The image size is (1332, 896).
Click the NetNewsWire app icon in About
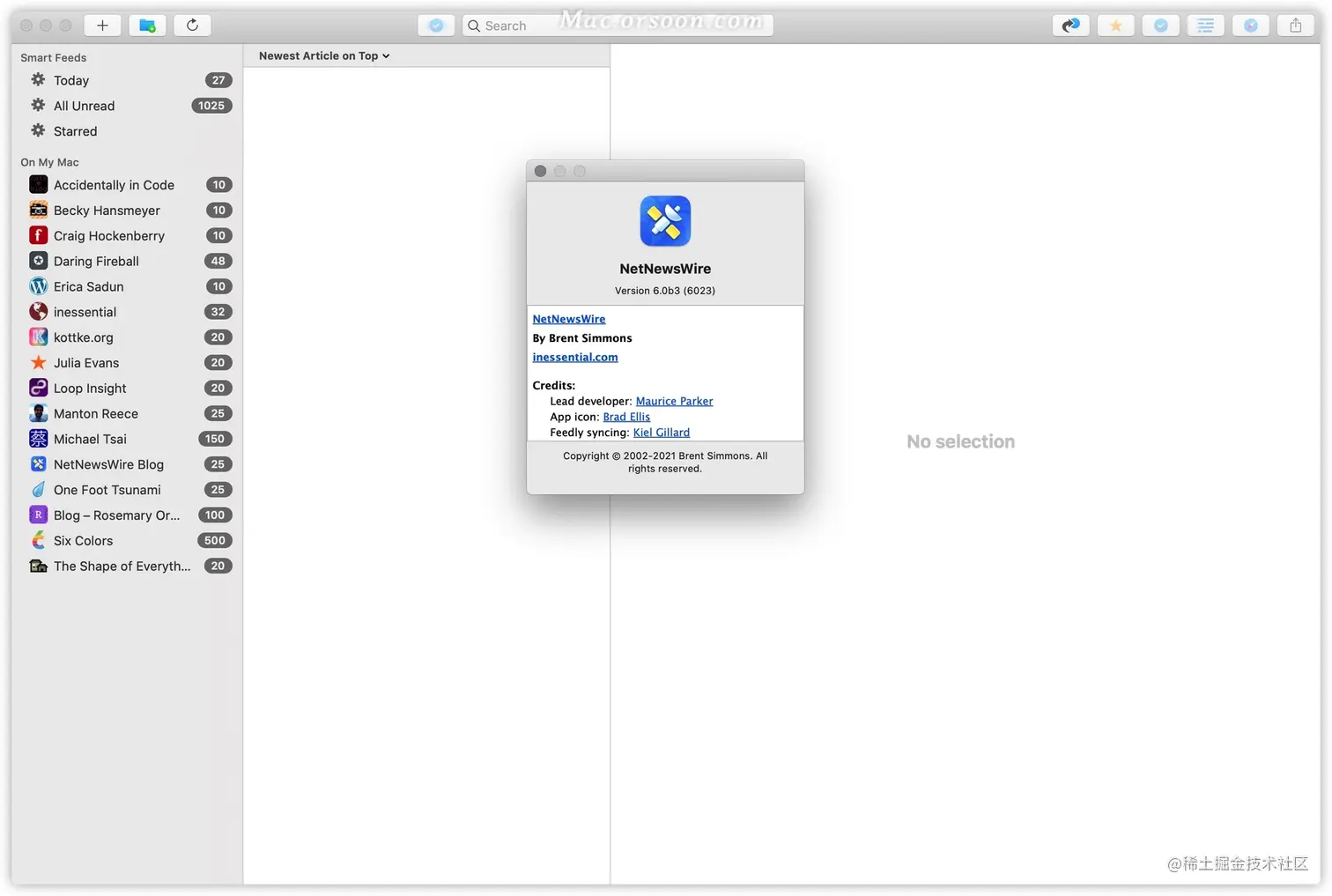[665, 221]
